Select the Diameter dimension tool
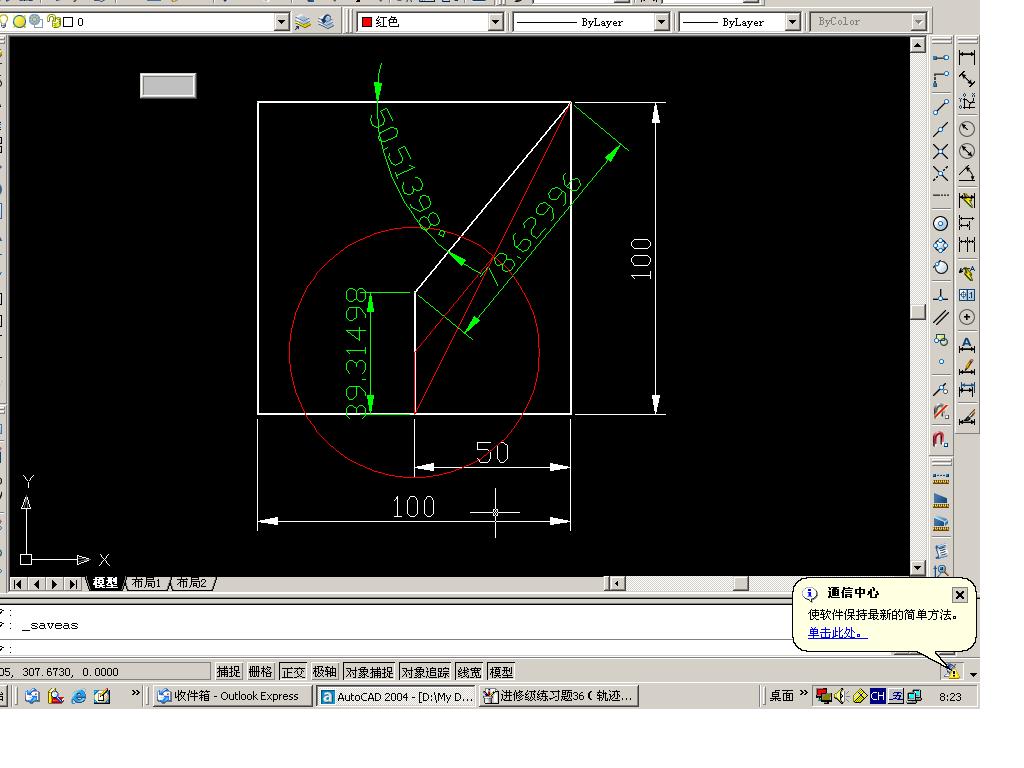The height and width of the screenshot is (768, 1024). 967,151
